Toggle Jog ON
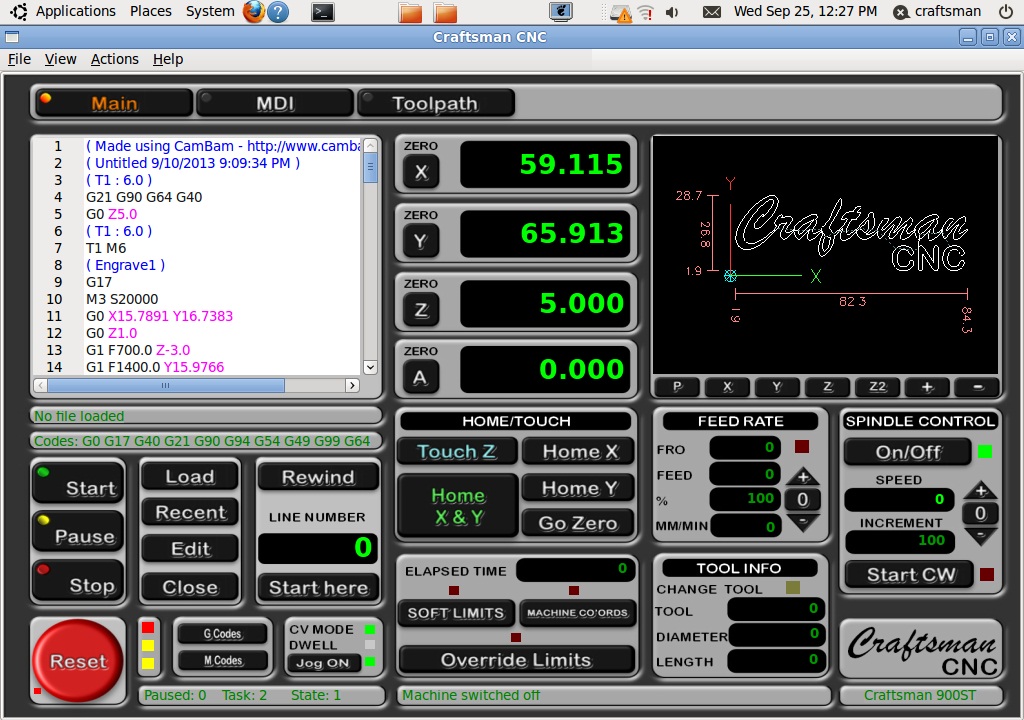 [323, 663]
